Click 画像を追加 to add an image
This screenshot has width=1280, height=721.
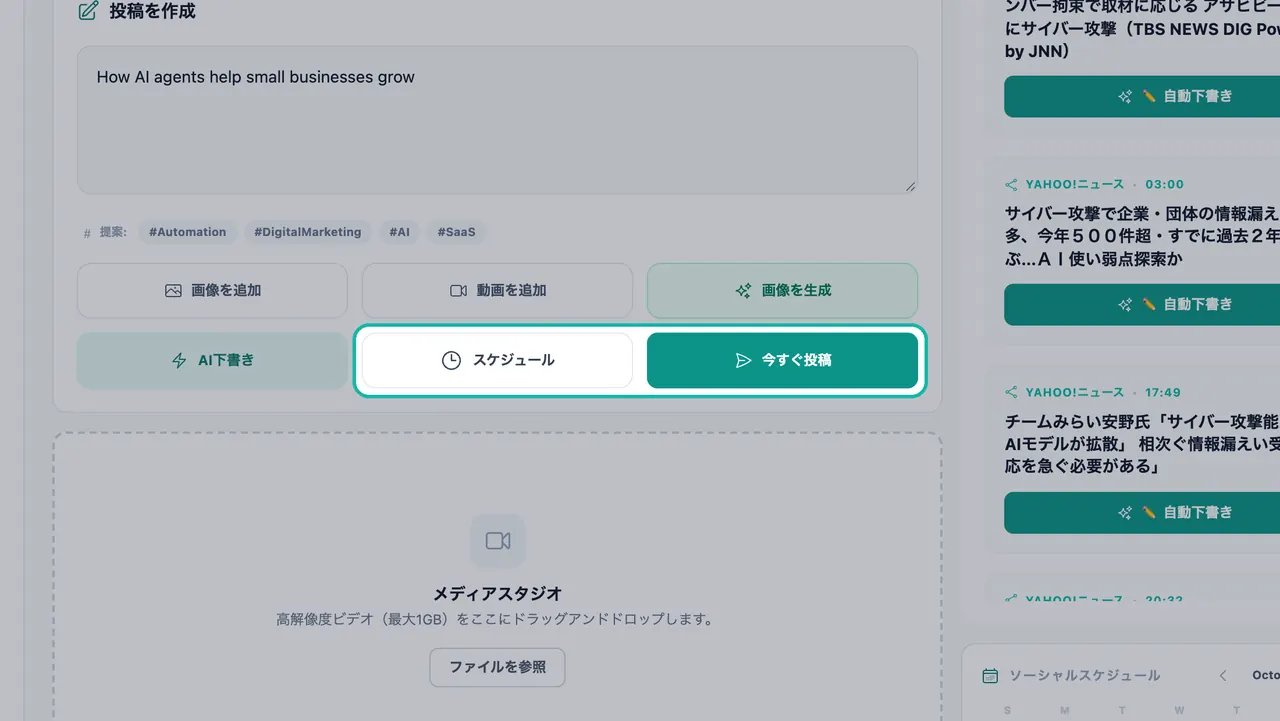[x=212, y=291]
